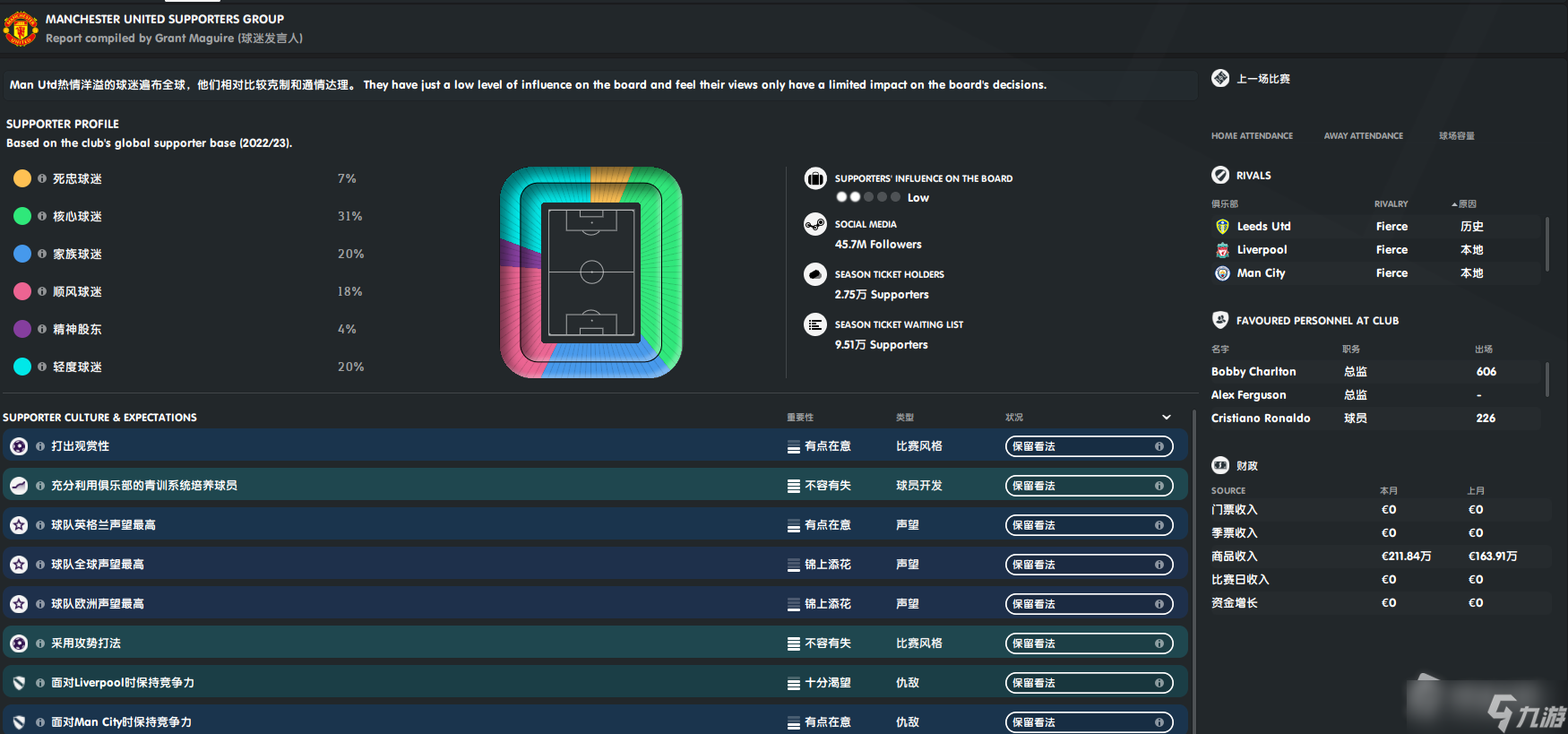This screenshot has width=1568, height=734.
Task: Click the stadium supporter distribution graphic
Action: coord(591,272)
